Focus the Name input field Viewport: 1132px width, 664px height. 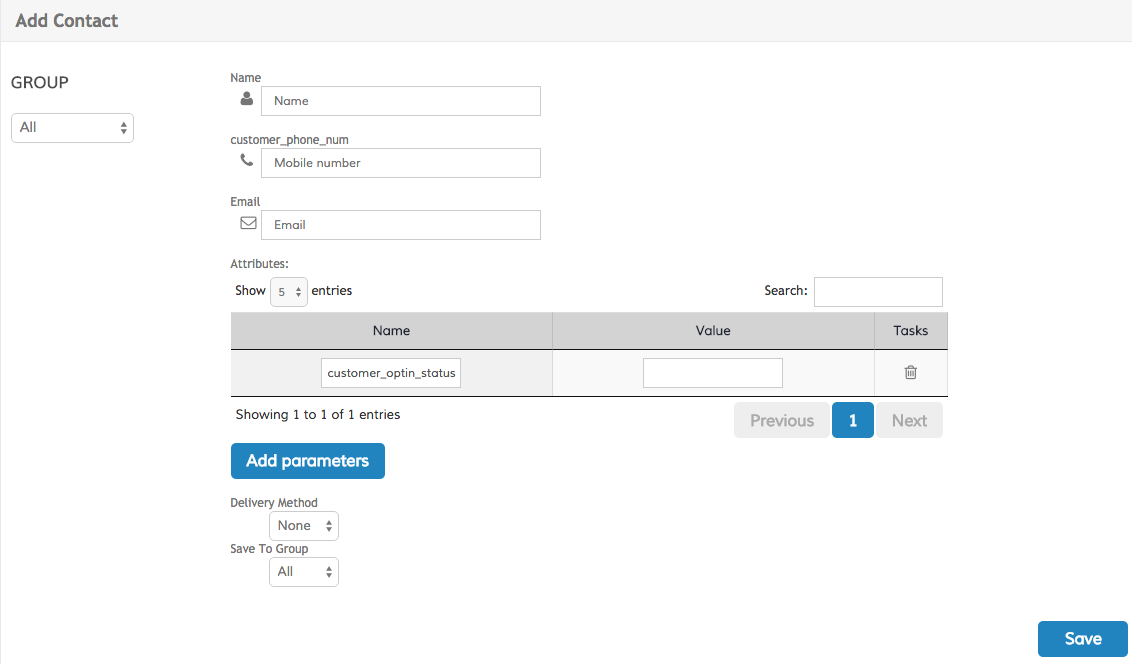(400, 101)
